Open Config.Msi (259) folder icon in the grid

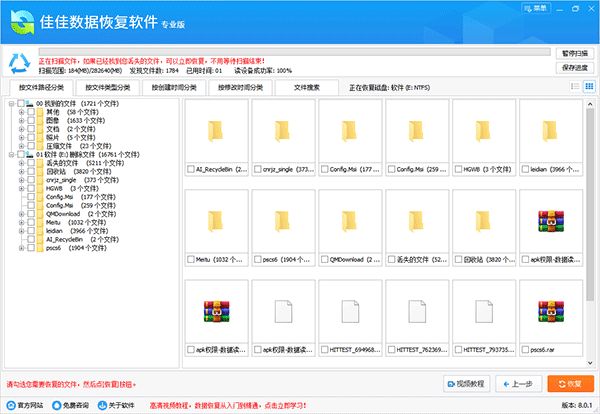[416, 131]
